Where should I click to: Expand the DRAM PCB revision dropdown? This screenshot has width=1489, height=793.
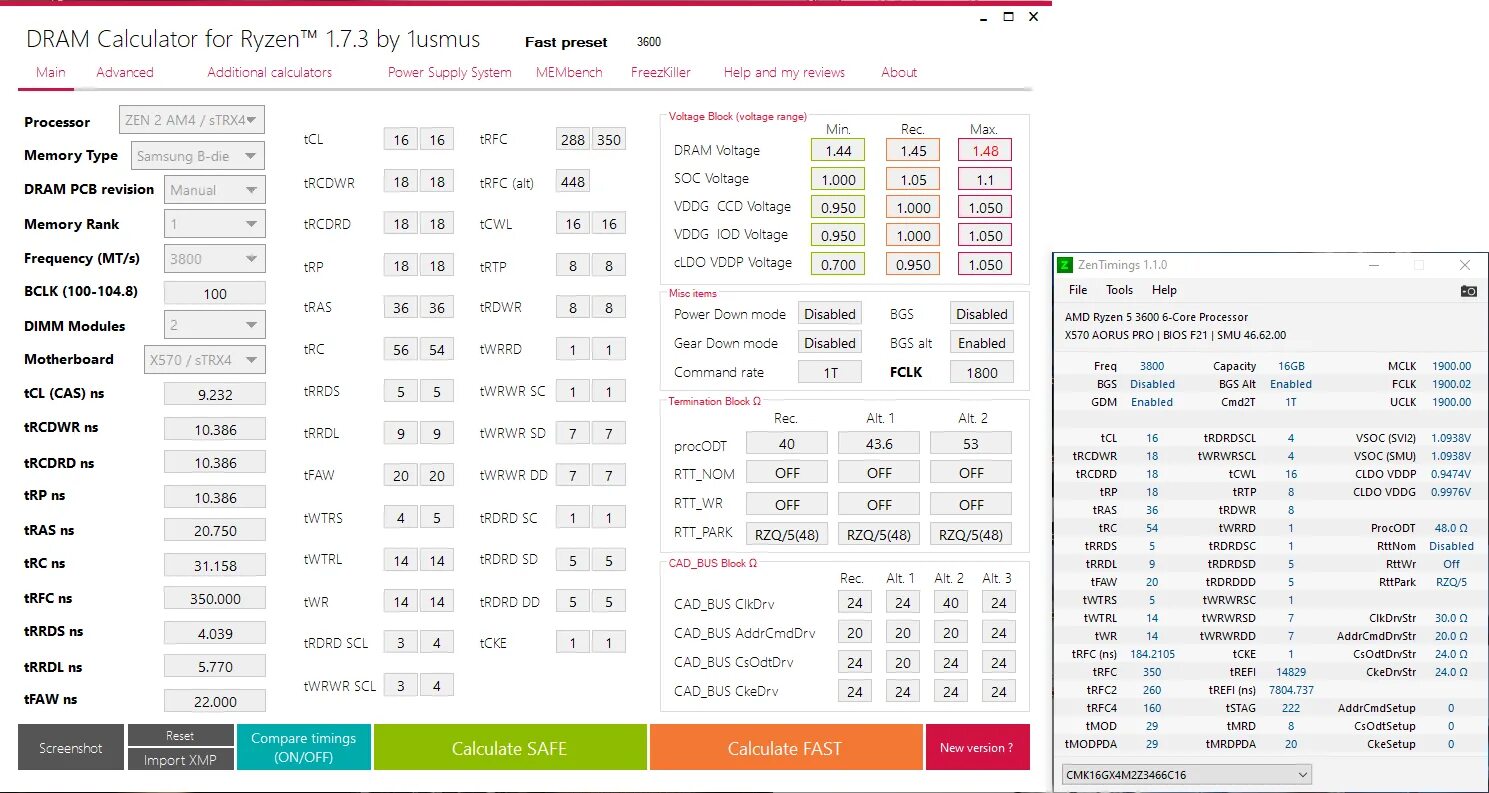[214, 190]
